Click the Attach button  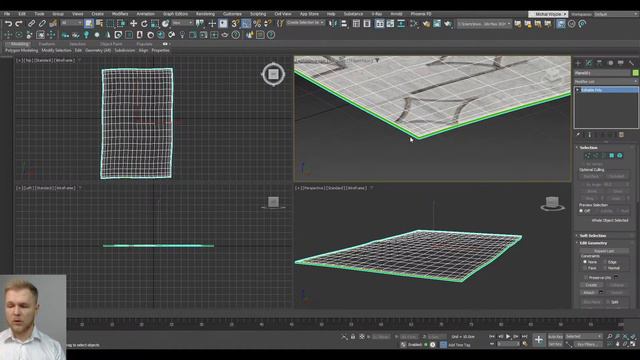[589, 292]
